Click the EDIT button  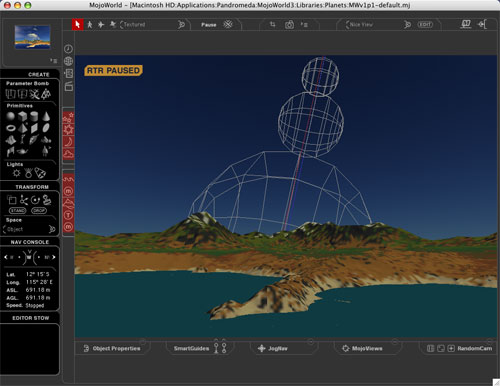pyautogui.click(x=425, y=24)
